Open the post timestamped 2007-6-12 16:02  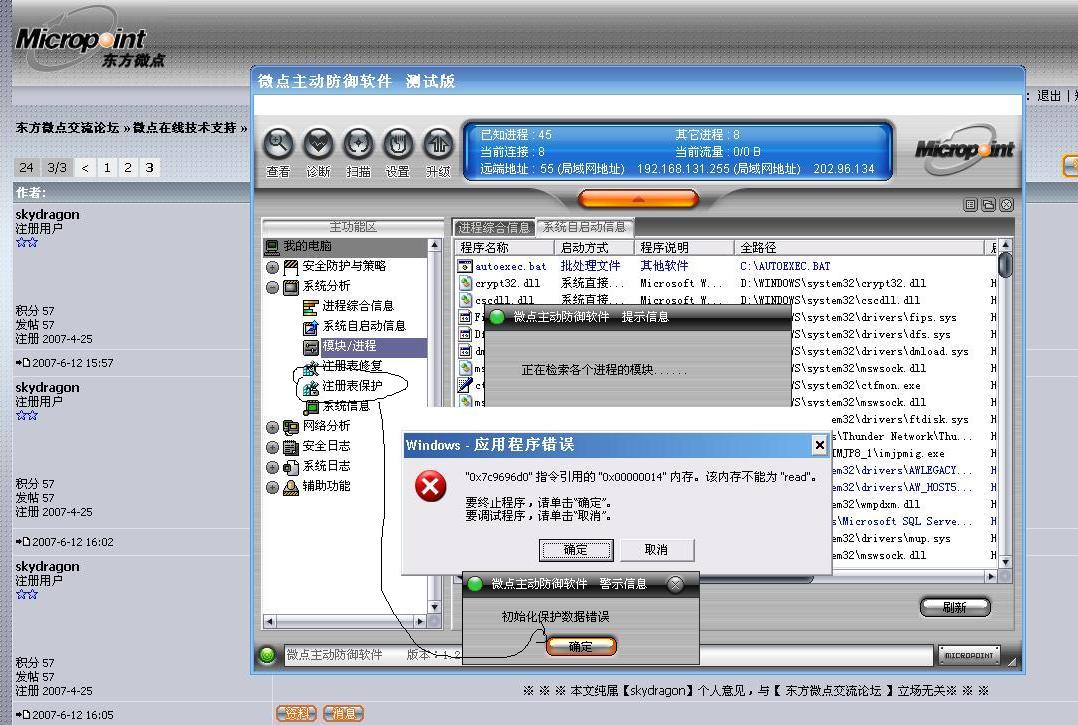72,542
